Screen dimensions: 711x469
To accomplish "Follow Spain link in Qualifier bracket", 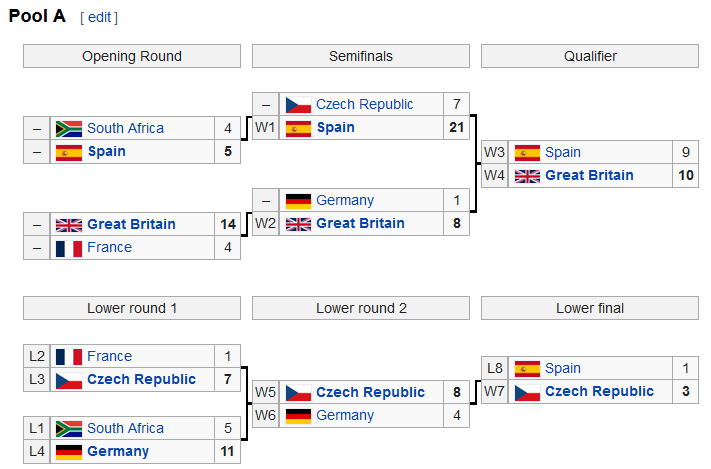I will click(x=562, y=152).
